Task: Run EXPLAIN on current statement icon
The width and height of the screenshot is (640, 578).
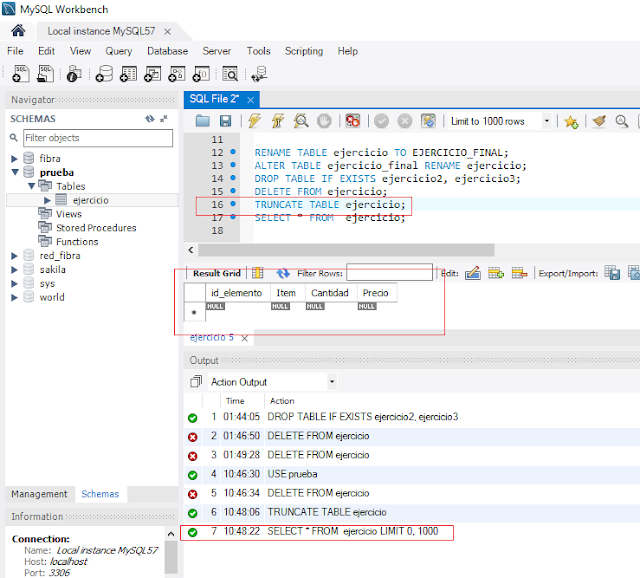Action: coord(301,121)
